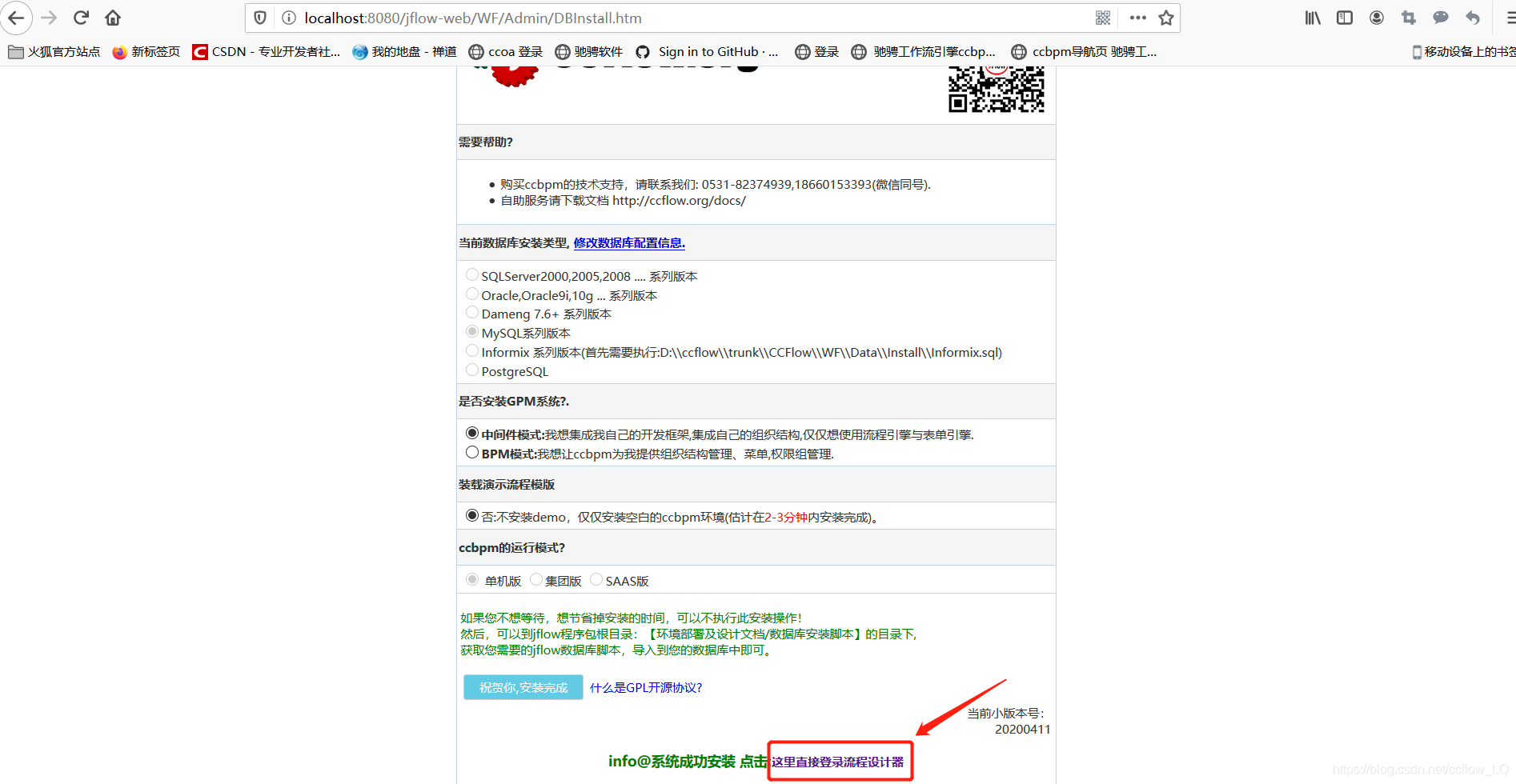Screen dimensions: 1516x784
Task: Open the Sign in to GitHub bookmark
Action: click(708, 52)
